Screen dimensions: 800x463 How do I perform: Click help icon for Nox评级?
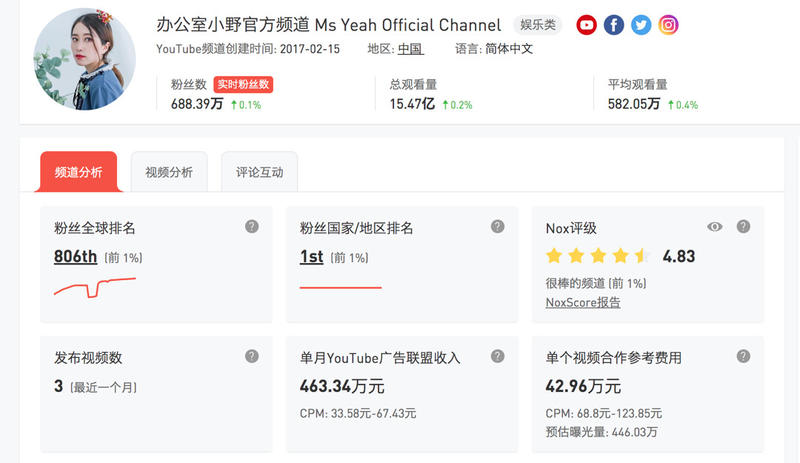coord(743,226)
